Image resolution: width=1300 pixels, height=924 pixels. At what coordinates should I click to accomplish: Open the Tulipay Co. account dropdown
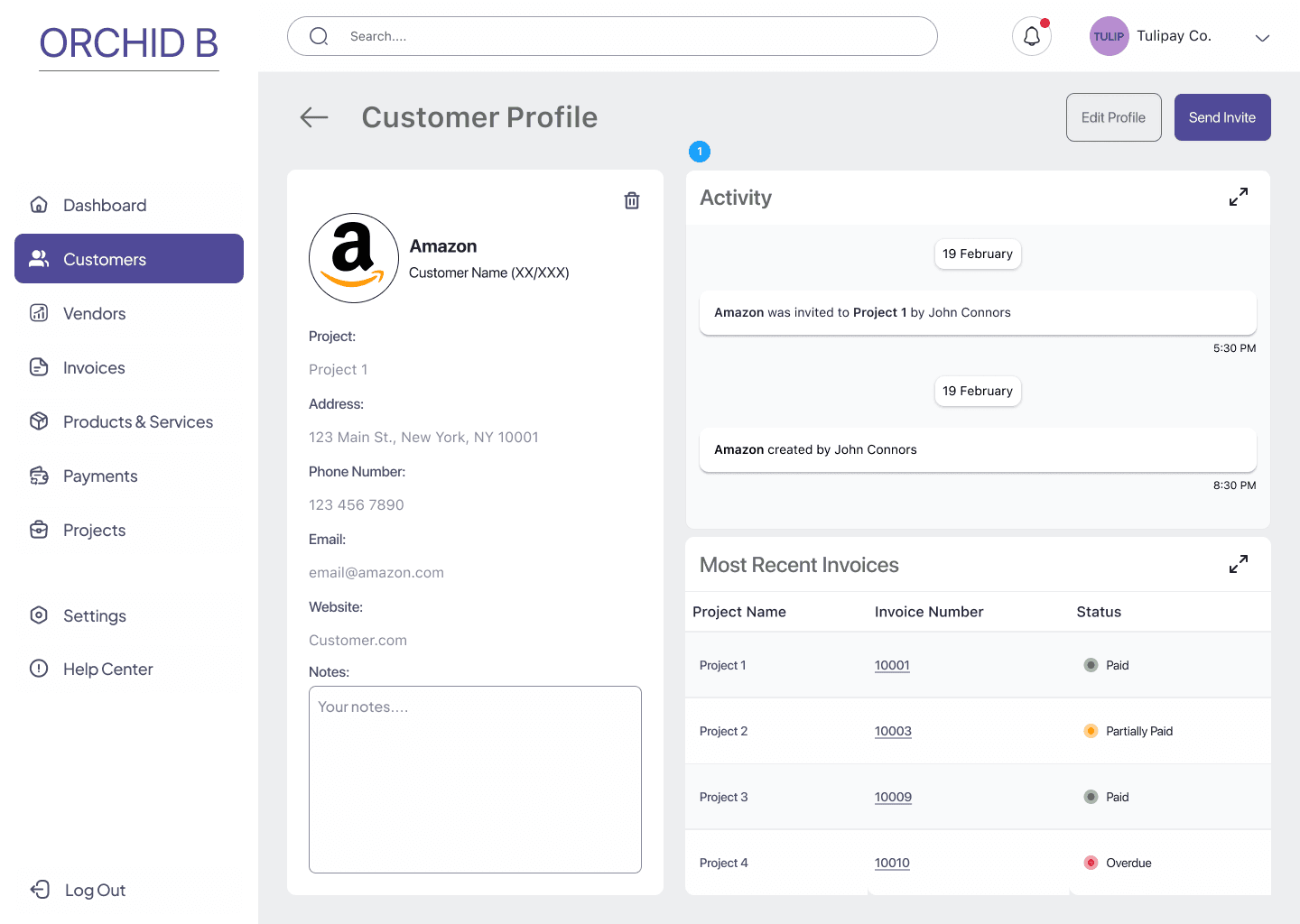pos(1263,38)
